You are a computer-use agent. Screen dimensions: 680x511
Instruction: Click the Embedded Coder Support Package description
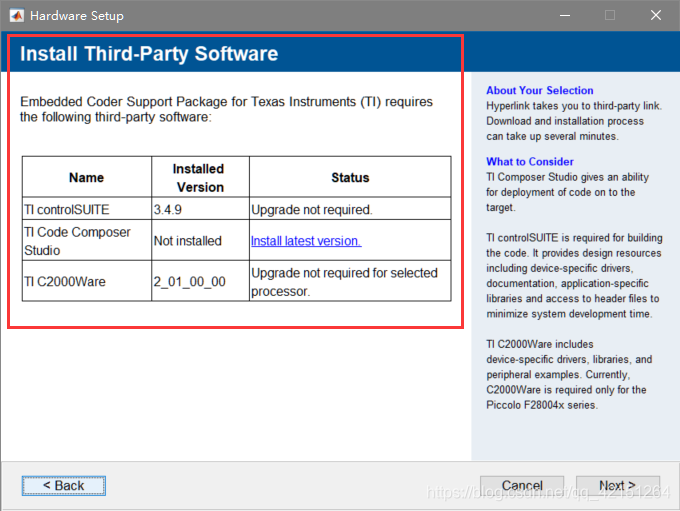tap(226, 109)
